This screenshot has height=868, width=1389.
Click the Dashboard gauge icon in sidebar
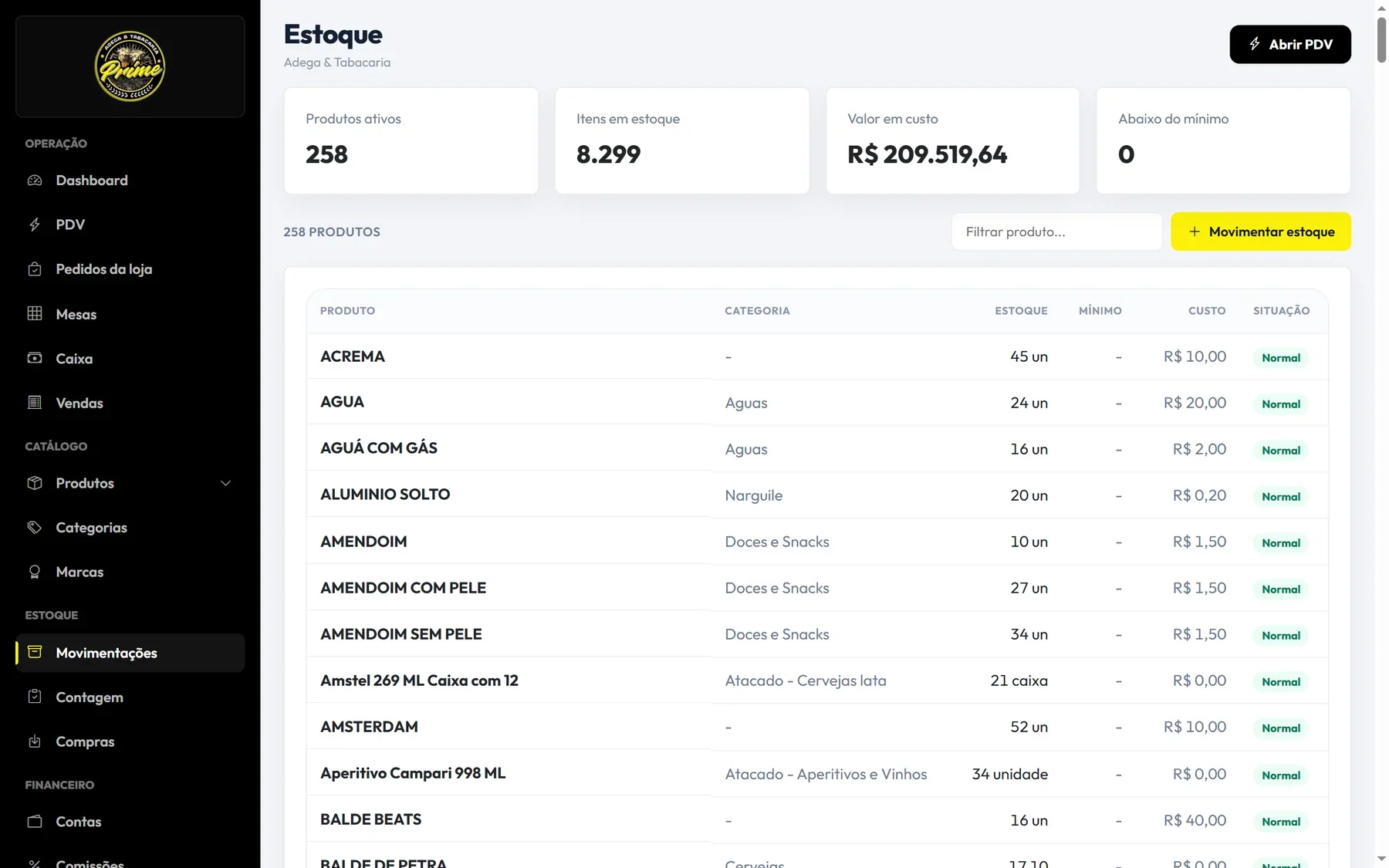point(35,181)
